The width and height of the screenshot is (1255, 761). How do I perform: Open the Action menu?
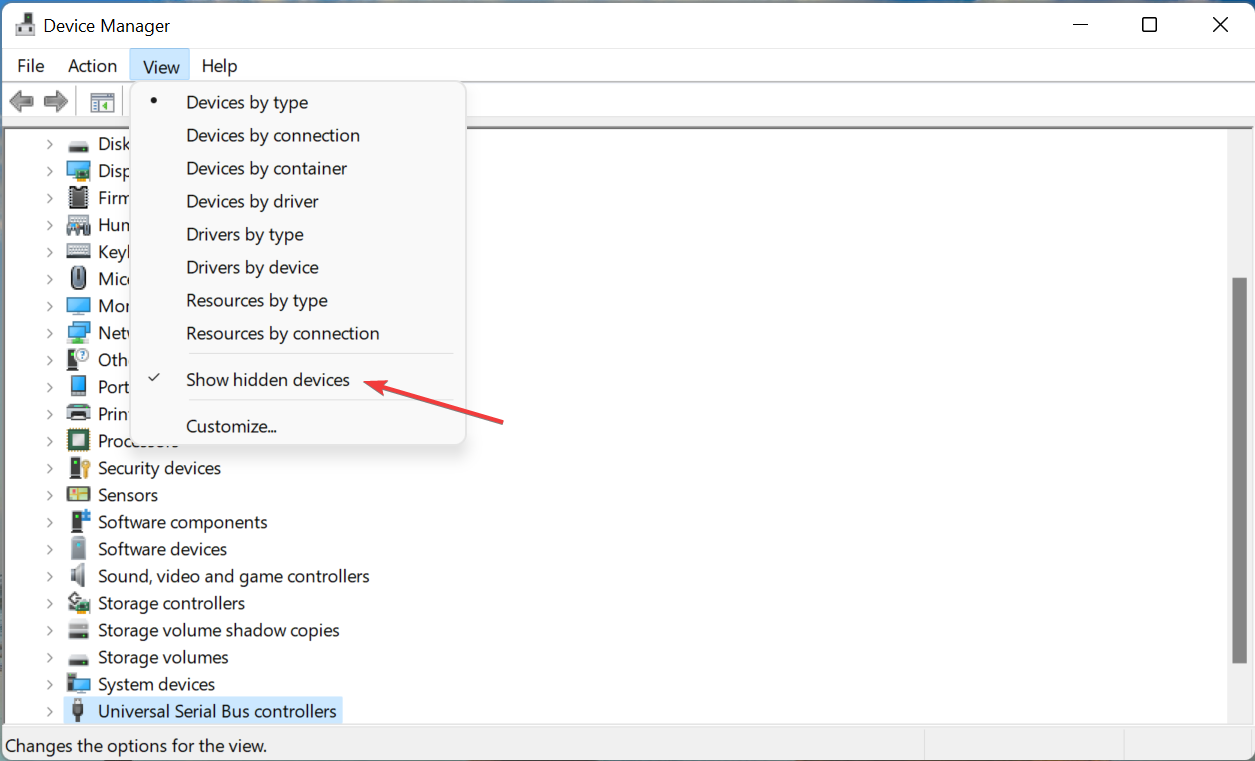pos(92,66)
